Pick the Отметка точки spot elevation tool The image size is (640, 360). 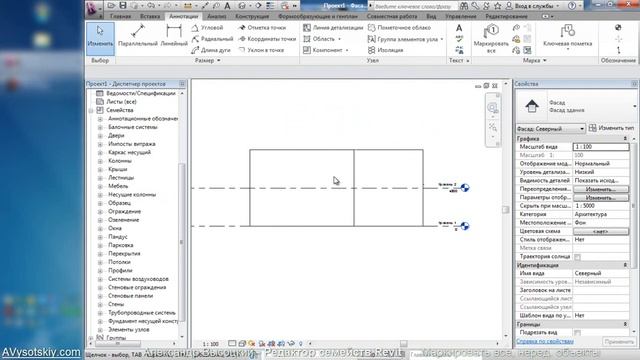[262, 27]
